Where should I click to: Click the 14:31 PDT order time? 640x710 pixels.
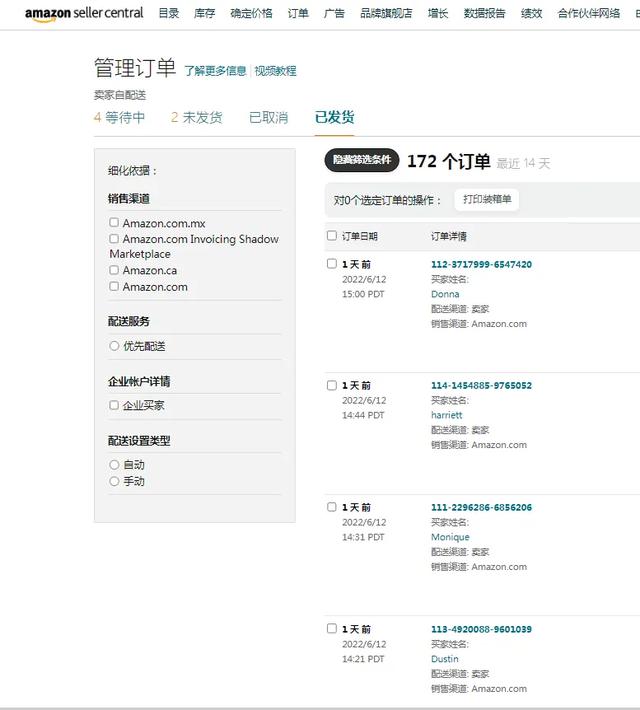[363, 537]
